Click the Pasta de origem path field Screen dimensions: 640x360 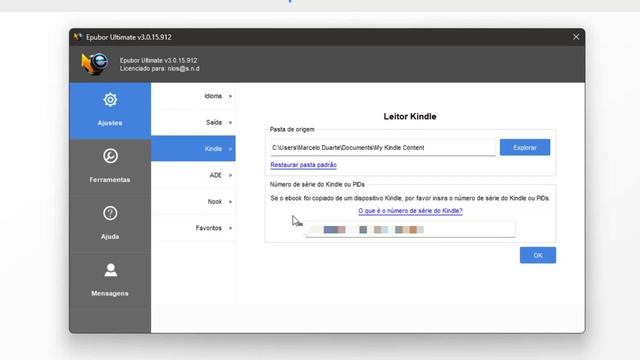click(x=383, y=148)
